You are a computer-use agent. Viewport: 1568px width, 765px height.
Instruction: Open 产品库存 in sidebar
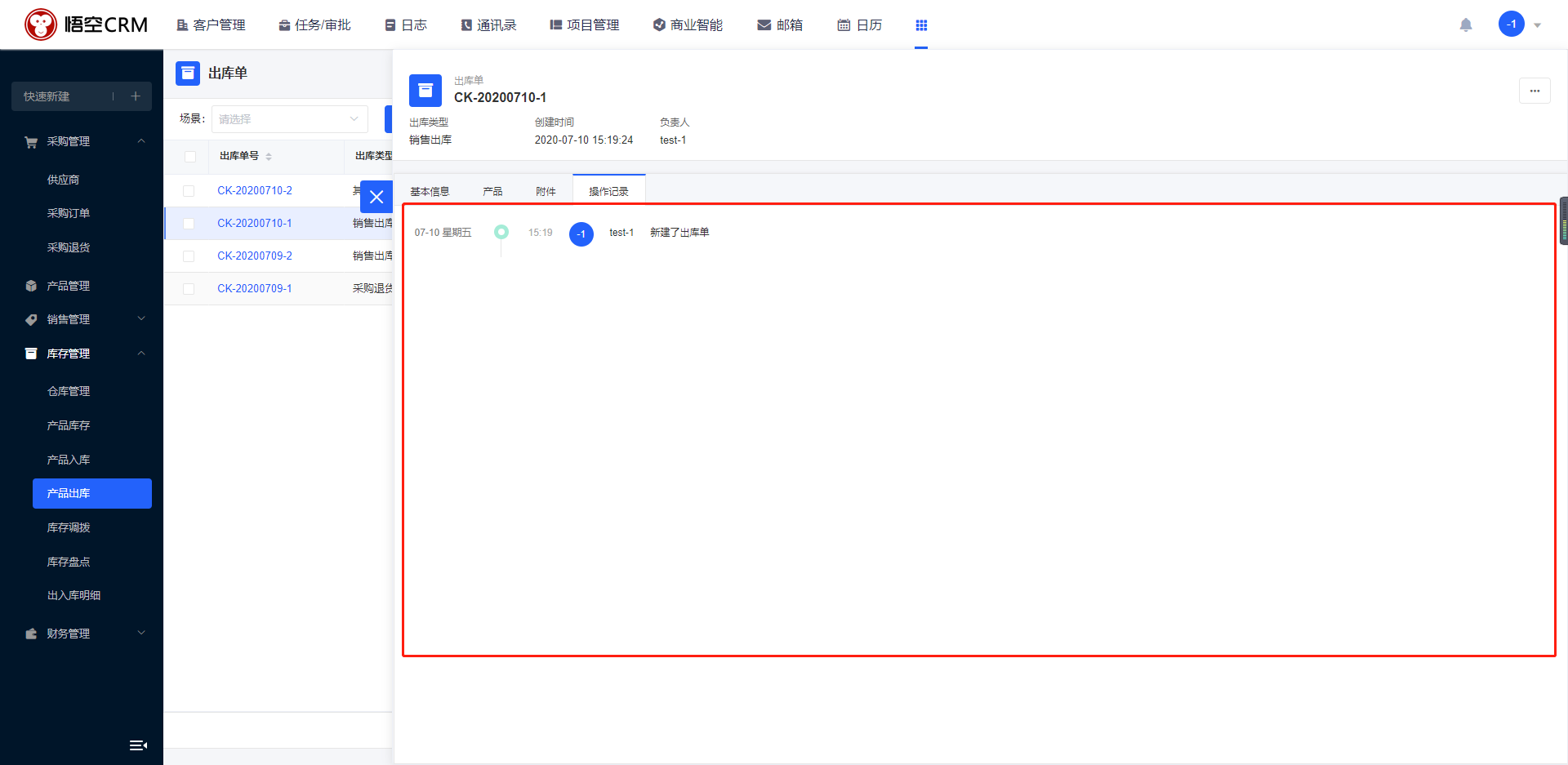click(x=69, y=425)
